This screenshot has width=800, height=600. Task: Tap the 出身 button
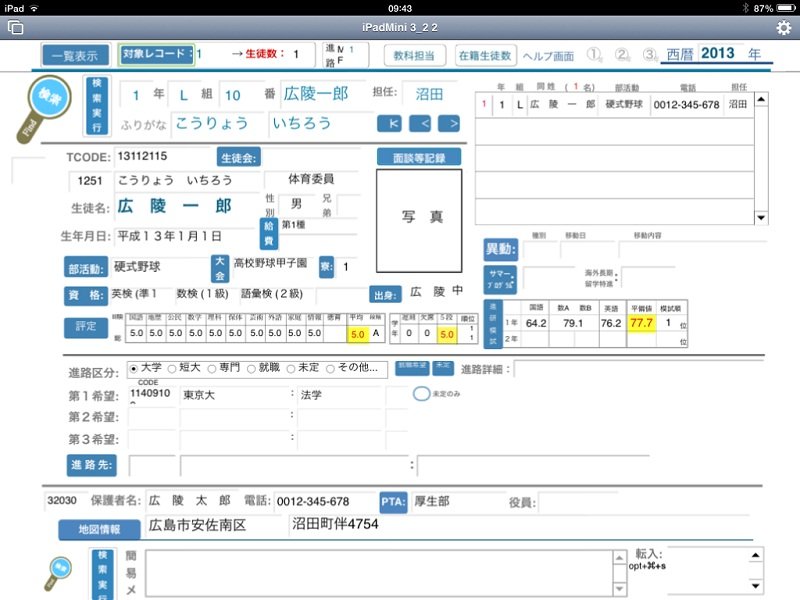(384, 295)
